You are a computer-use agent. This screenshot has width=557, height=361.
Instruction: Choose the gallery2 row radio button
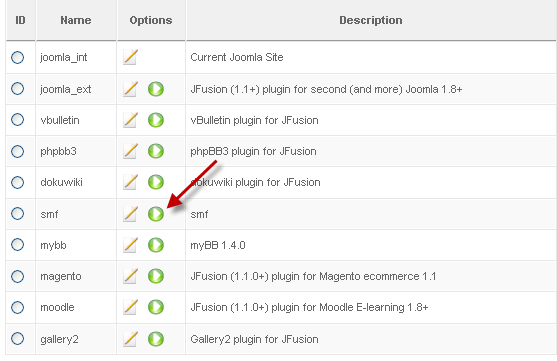(17, 339)
